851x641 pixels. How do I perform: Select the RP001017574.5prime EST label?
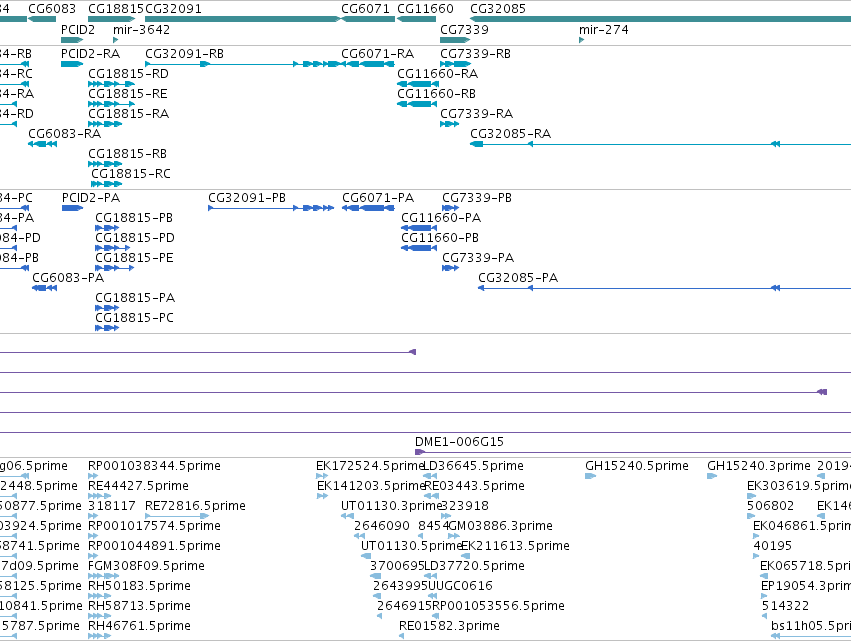pyautogui.click(x=154, y=526)
